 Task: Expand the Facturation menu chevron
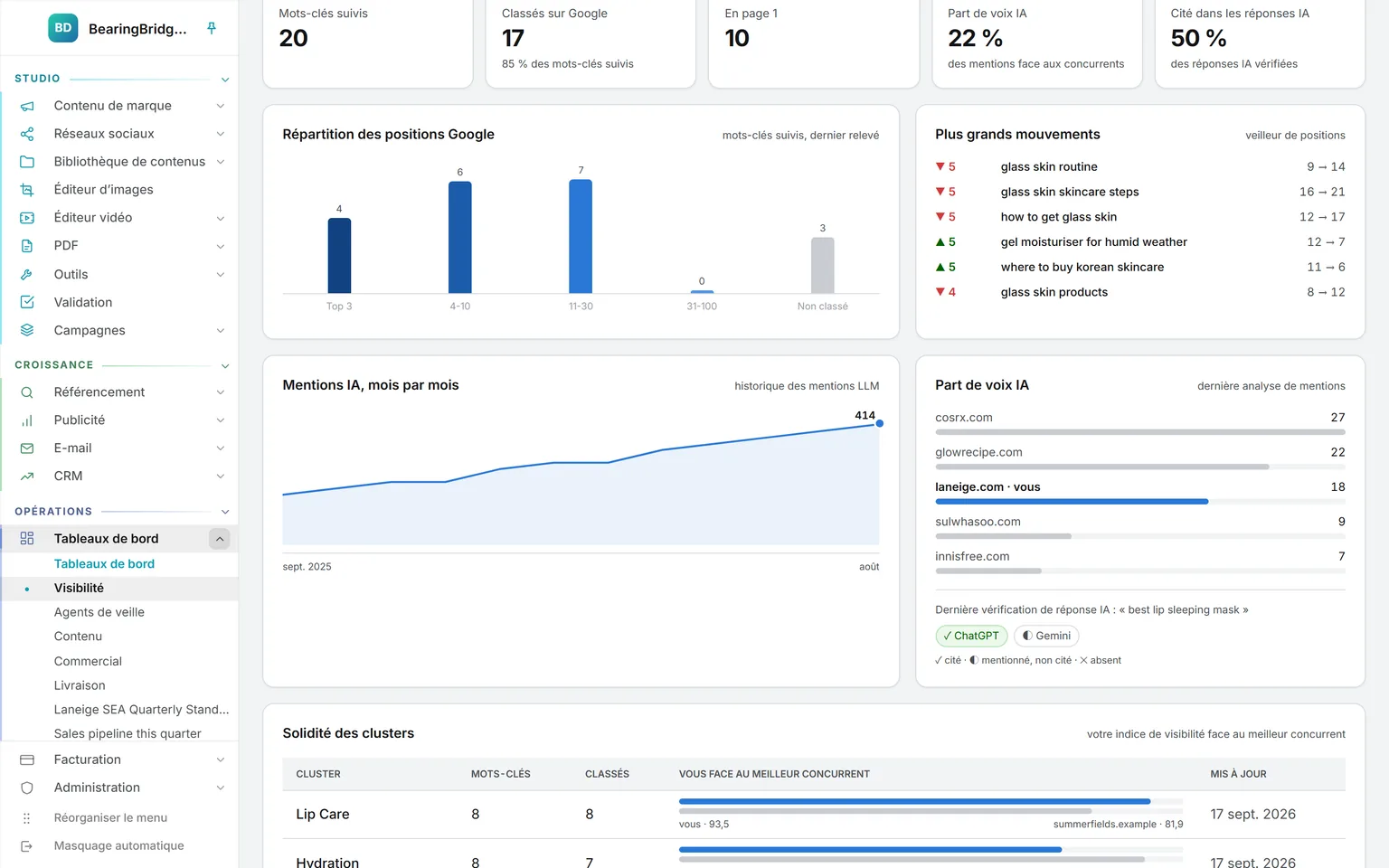[x=220, y=759]
